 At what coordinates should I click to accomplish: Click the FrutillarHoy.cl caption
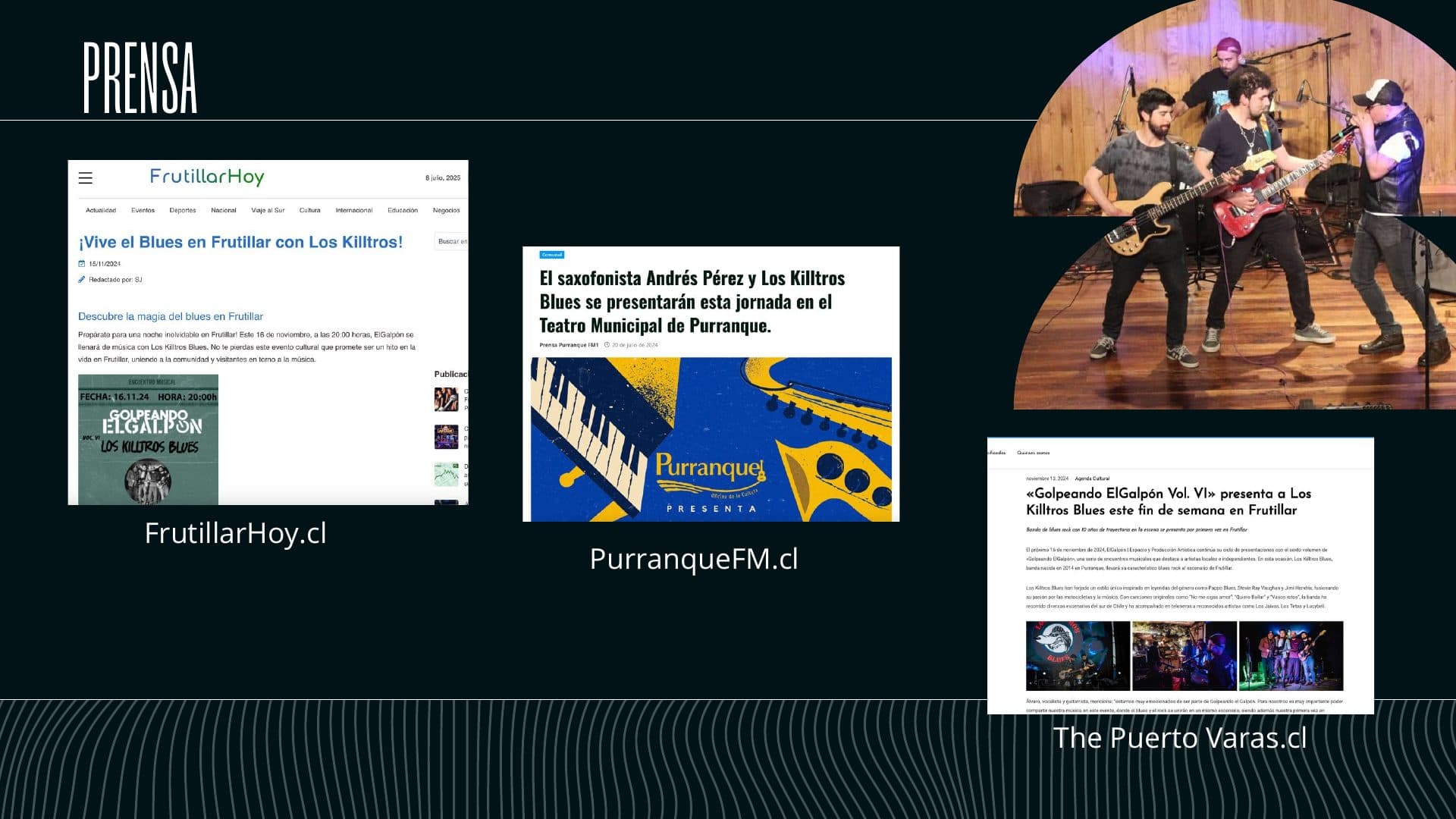(x=236, y=533)
